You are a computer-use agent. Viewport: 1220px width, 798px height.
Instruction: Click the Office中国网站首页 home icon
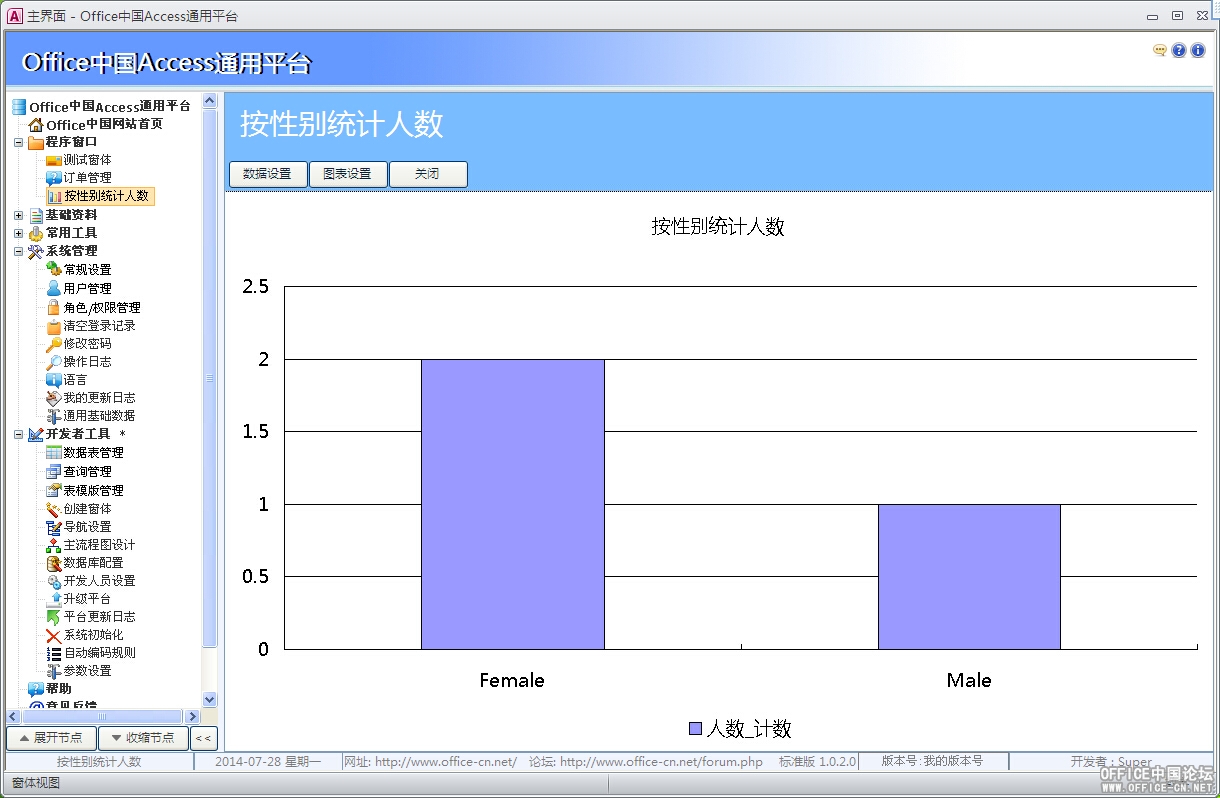coord(36,124)
